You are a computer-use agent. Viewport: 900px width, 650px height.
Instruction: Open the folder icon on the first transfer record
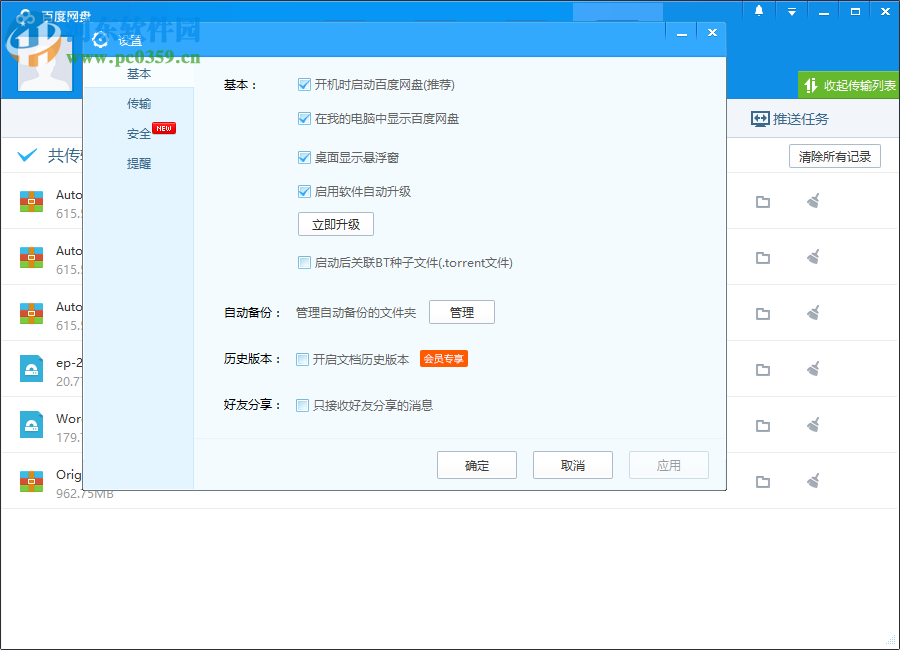[763, 202]
